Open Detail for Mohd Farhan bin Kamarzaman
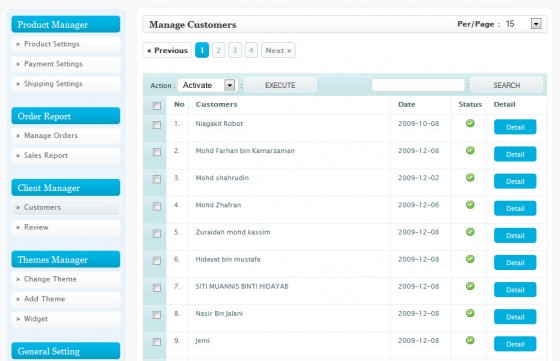Viewport: 560px width, 361px height. pyautogui.click(x=515, y=154)
